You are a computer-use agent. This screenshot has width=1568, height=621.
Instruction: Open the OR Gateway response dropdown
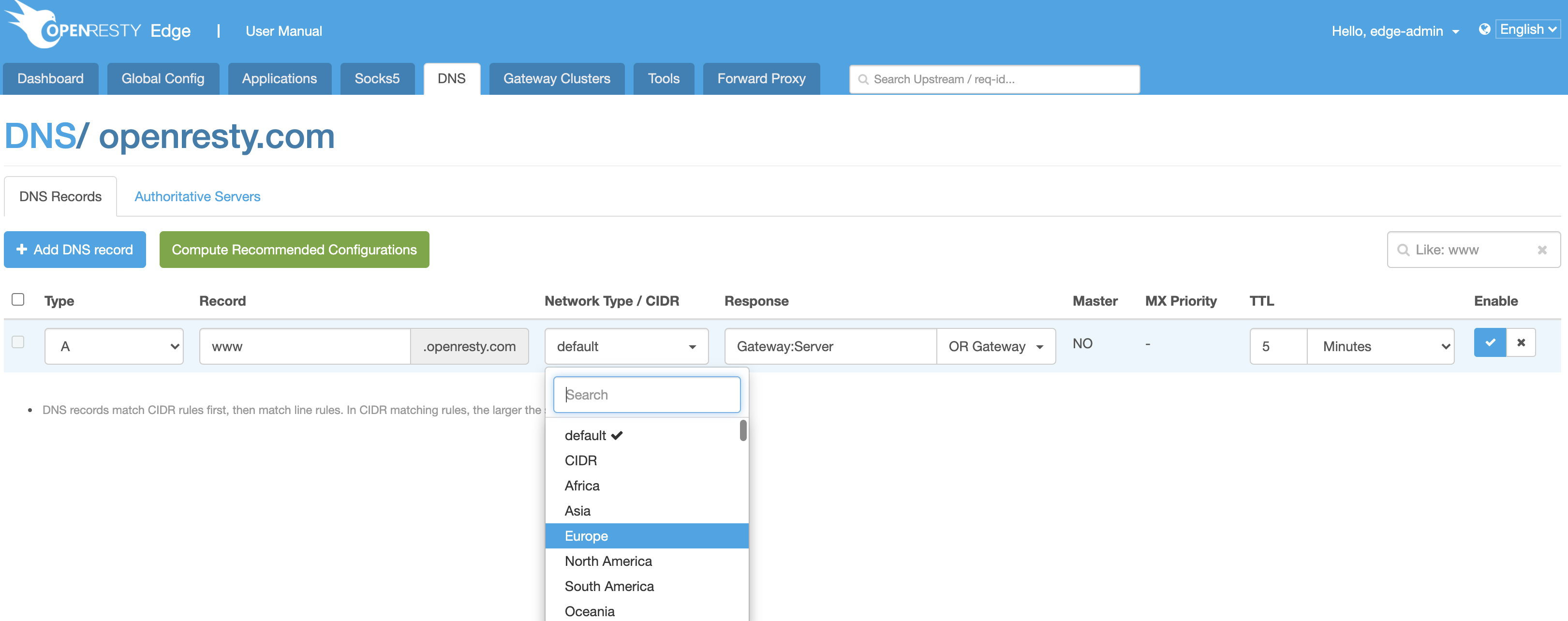click(x=996, y=346)
